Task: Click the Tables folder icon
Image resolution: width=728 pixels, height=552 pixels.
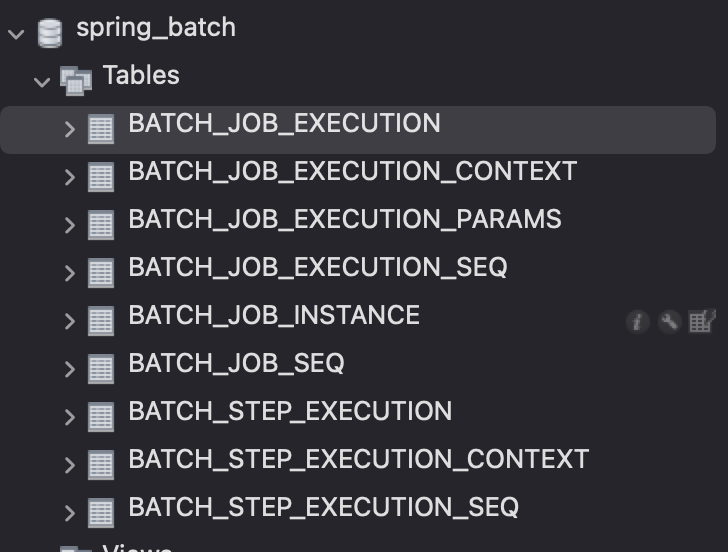Action: (x=76, y=81)
